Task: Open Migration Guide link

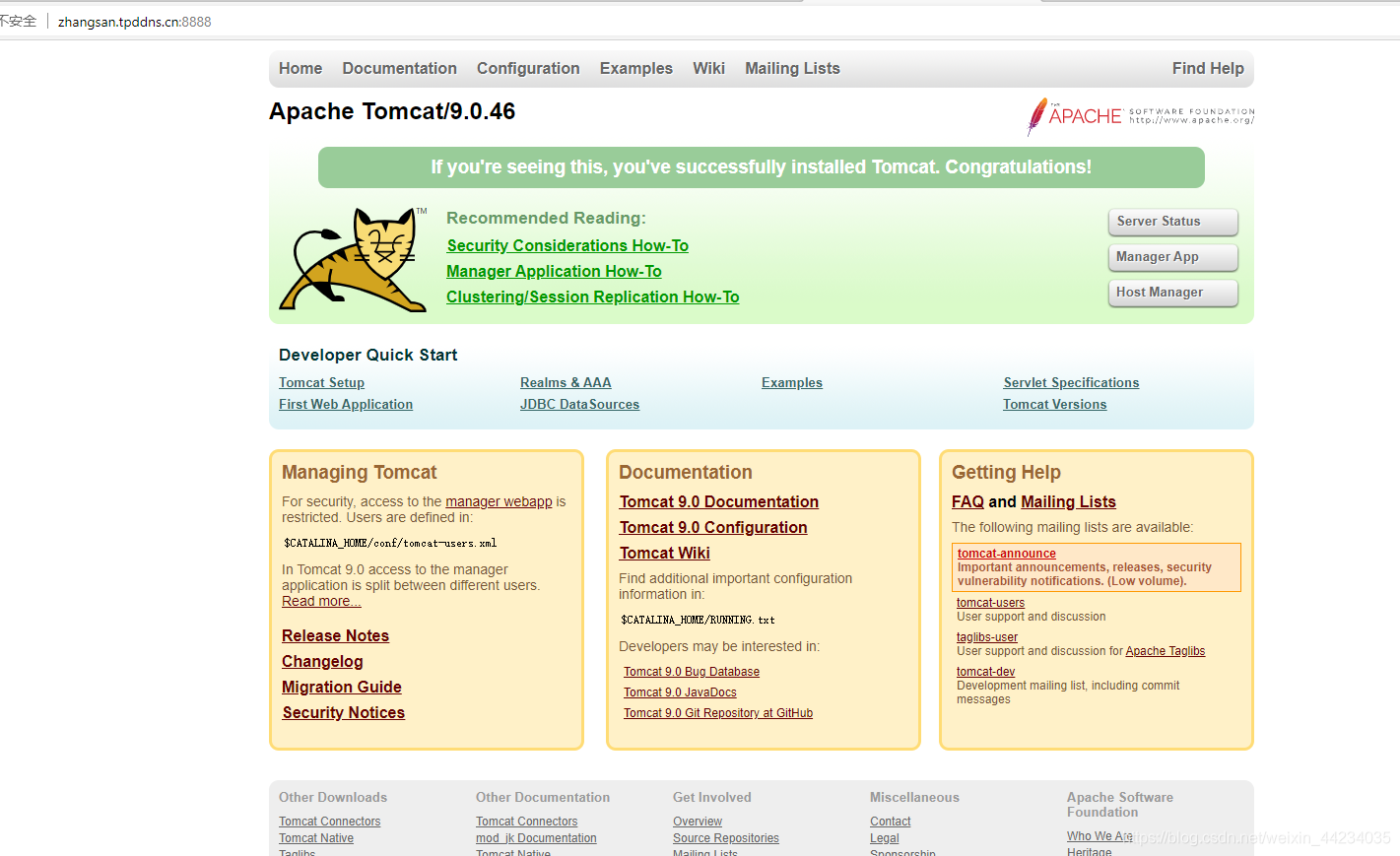Action: click(342, 688)
